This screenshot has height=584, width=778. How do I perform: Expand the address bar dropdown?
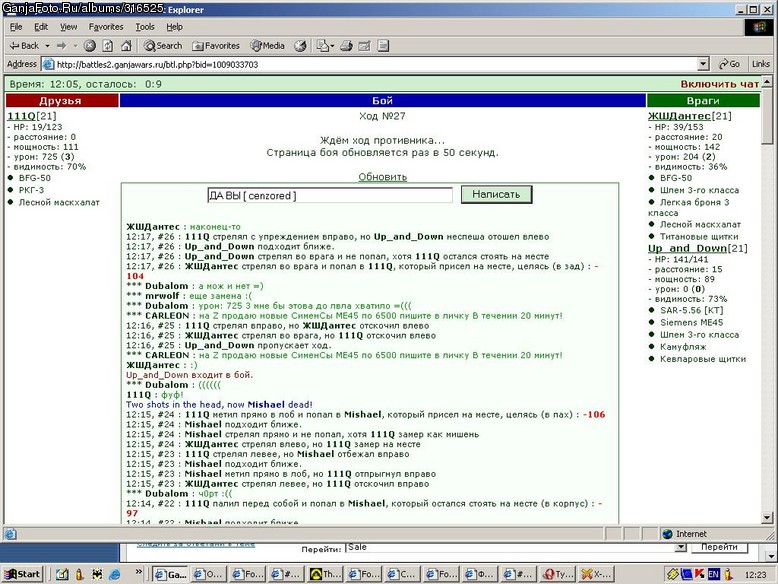703,64
